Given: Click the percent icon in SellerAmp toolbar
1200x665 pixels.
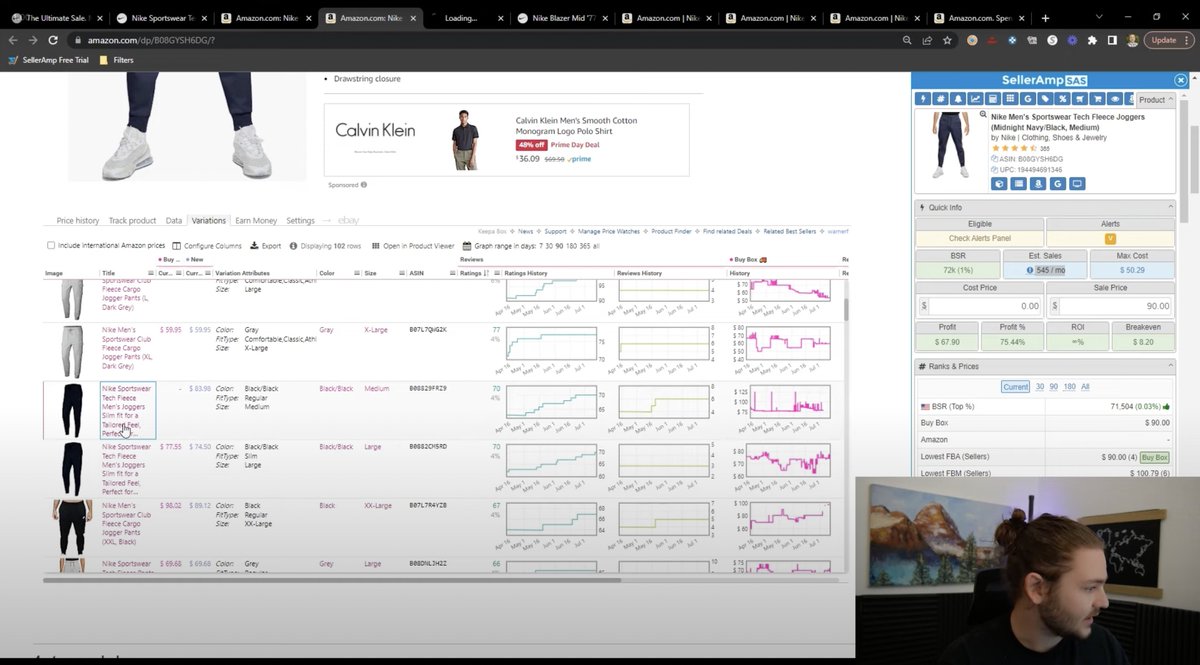Looking at the screenshot, I should [1063, 99].
